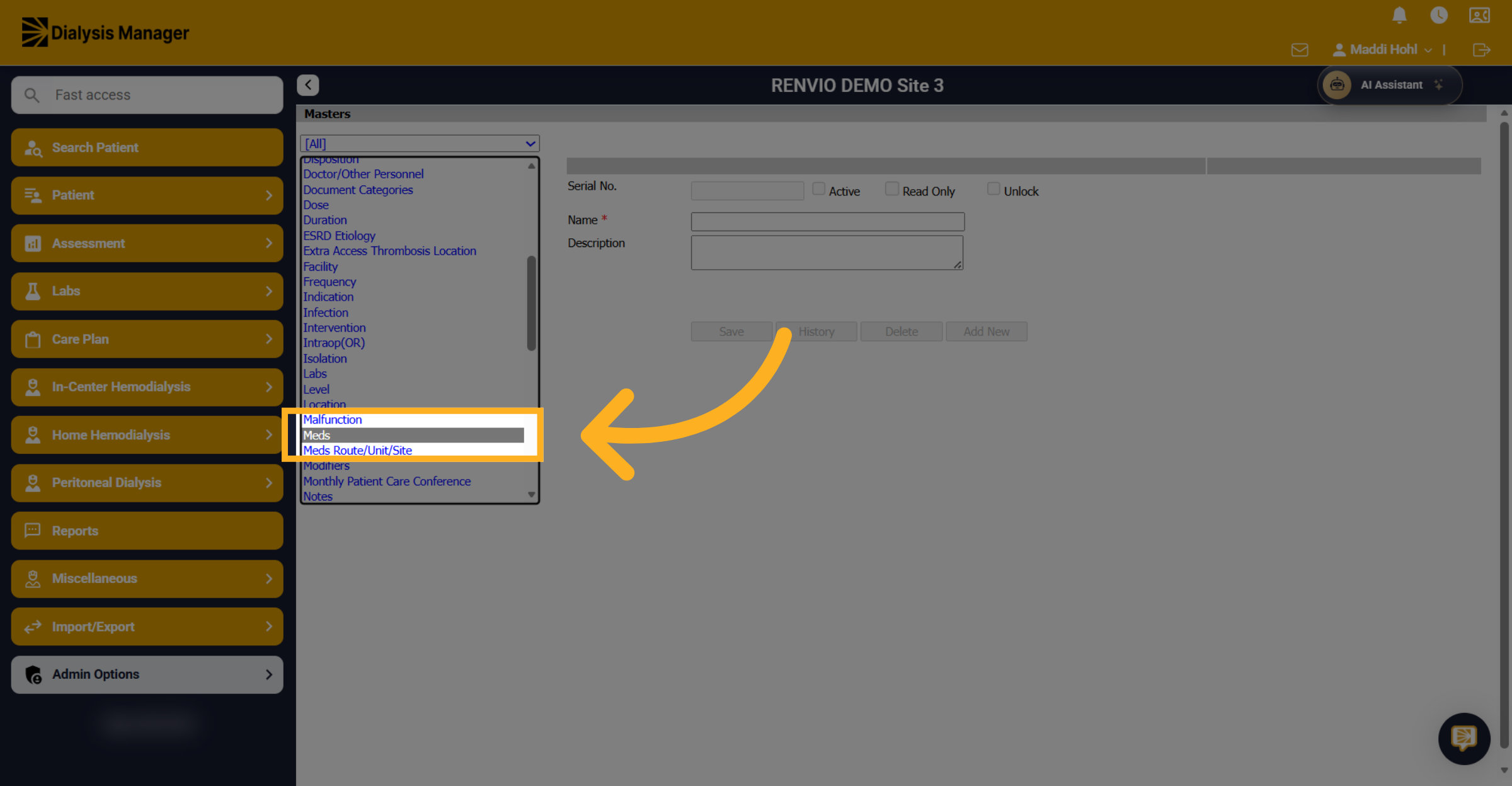
Task: Tick the Active checkbox
Action: pos(818,188)
